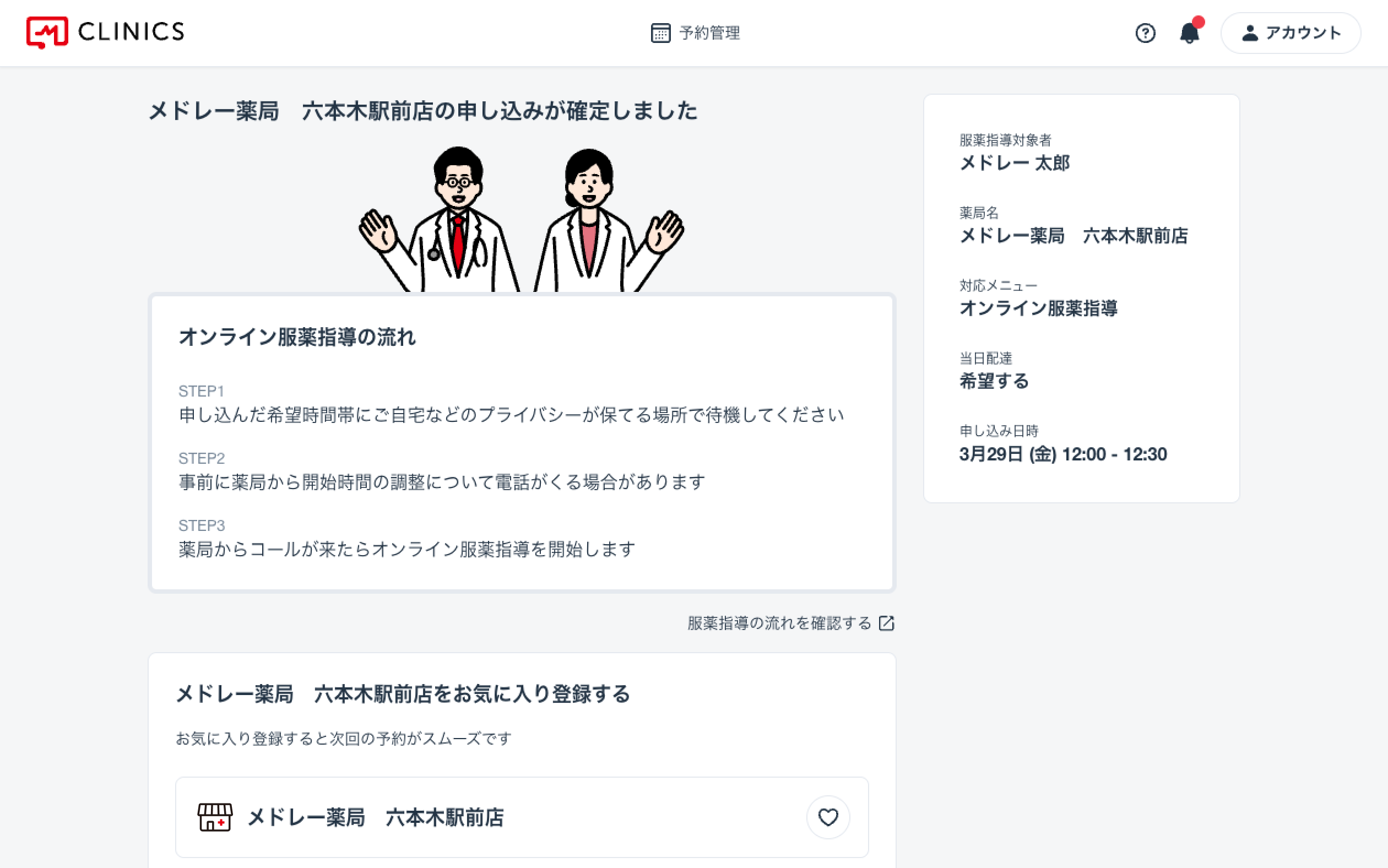Click 申し込み日時 label
Screen dimensions: 1388x868
[x=999, y=431]
